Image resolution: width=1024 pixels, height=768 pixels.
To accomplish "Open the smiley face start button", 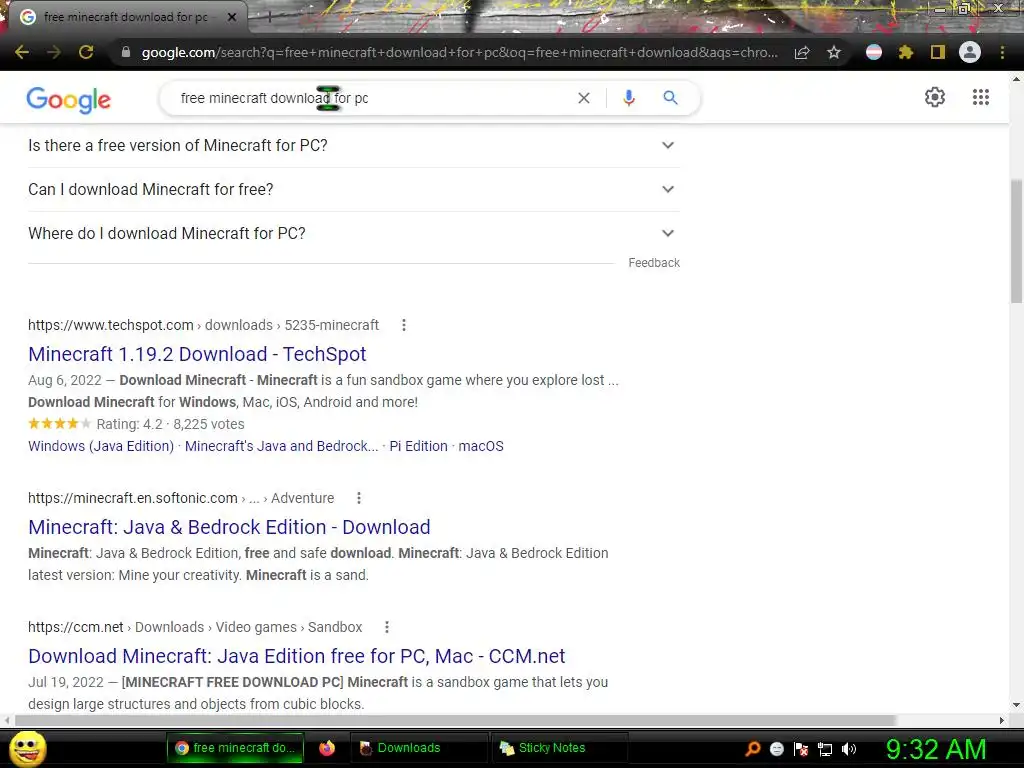I will (28, 748).
